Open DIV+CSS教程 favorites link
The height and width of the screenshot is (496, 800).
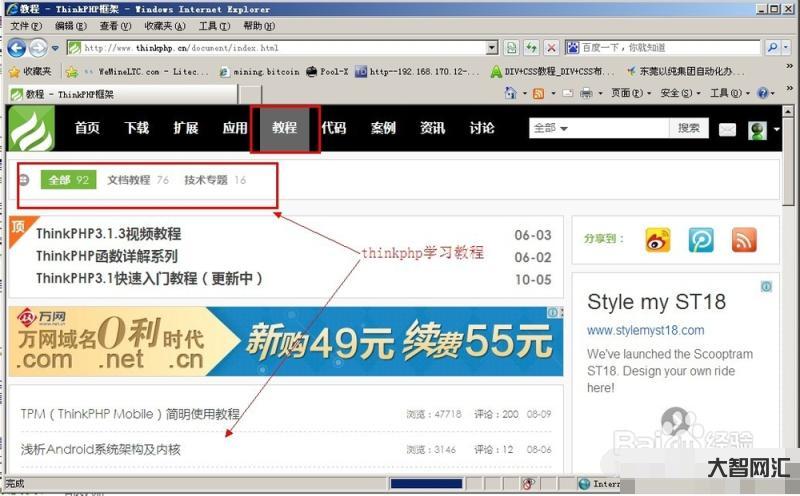tap(553, 72)
